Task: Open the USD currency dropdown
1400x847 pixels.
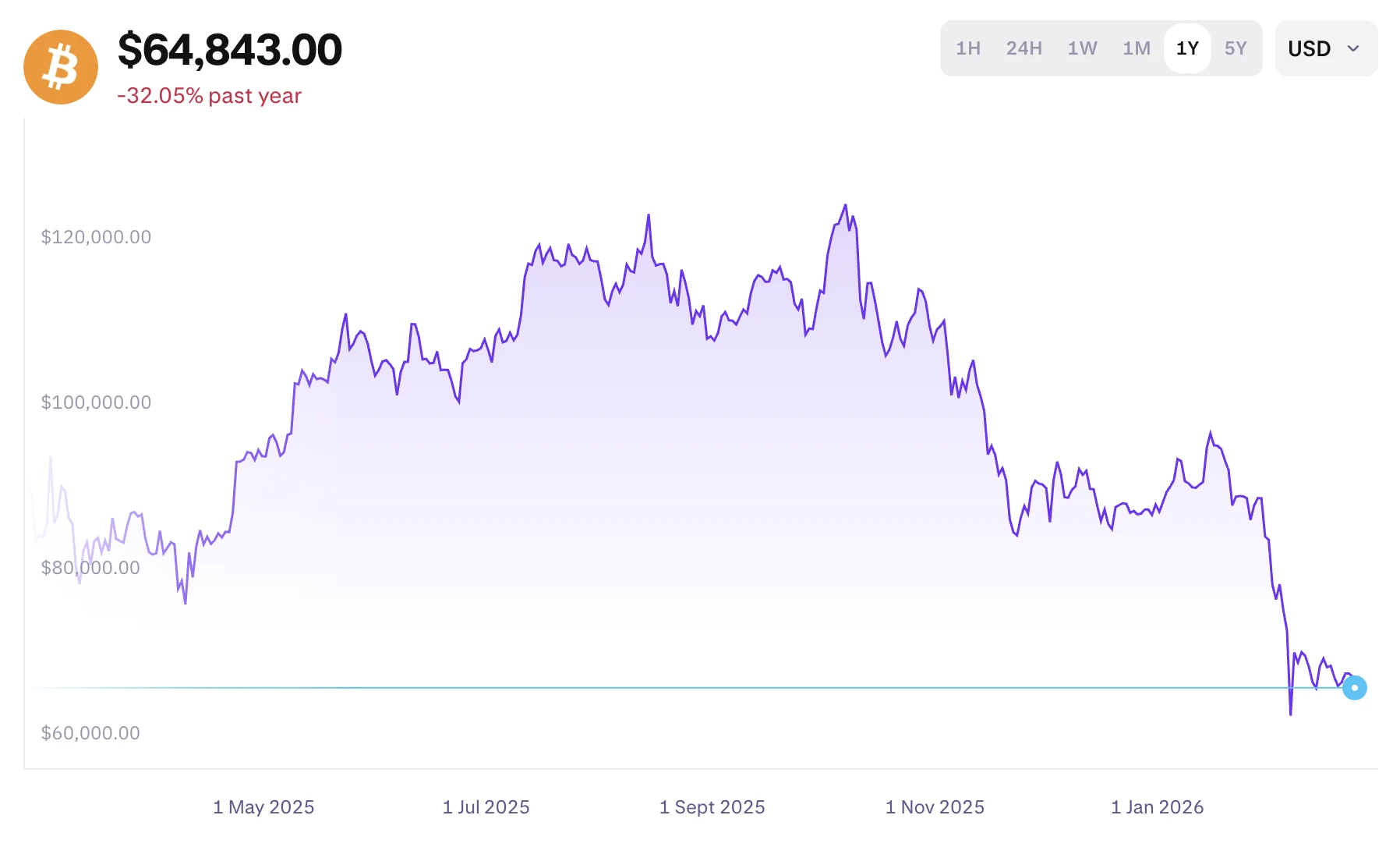Action: (x=1310, y=48)
